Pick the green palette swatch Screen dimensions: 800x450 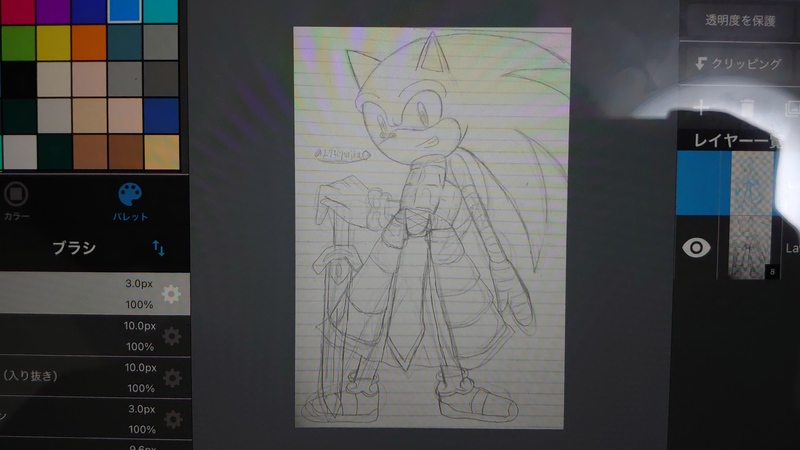(x=18, y=43)
